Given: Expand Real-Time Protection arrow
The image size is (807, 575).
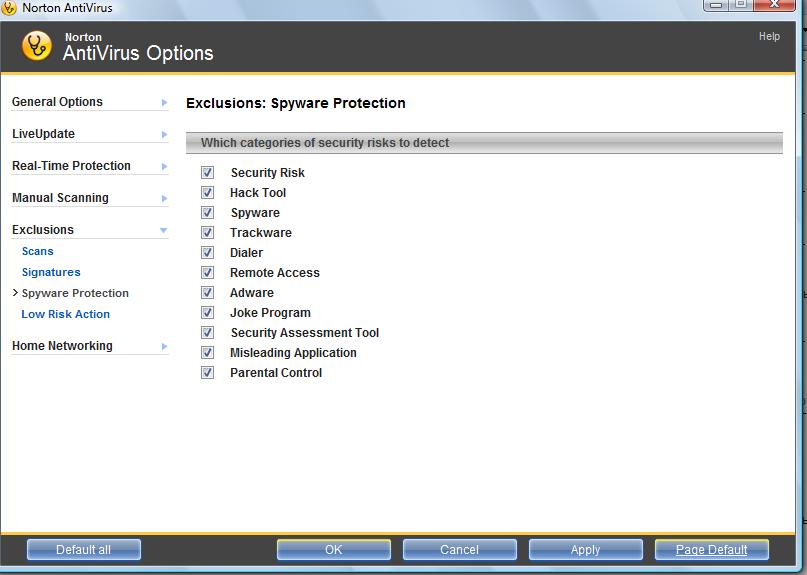Looking at the screenshot, I should click(x=164, y=166).
